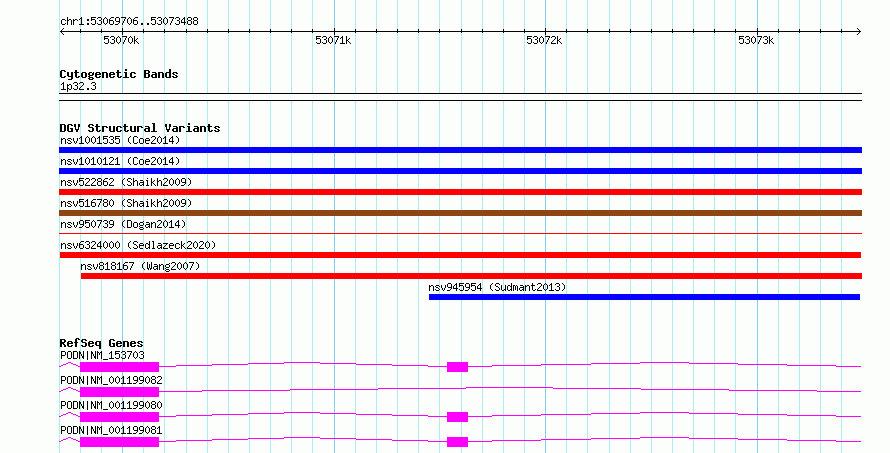This screenshot has width=890, height=453.
Task: Click the nsv6324000 (Sedlazeck2020) red bar
Action: (460, 255)
